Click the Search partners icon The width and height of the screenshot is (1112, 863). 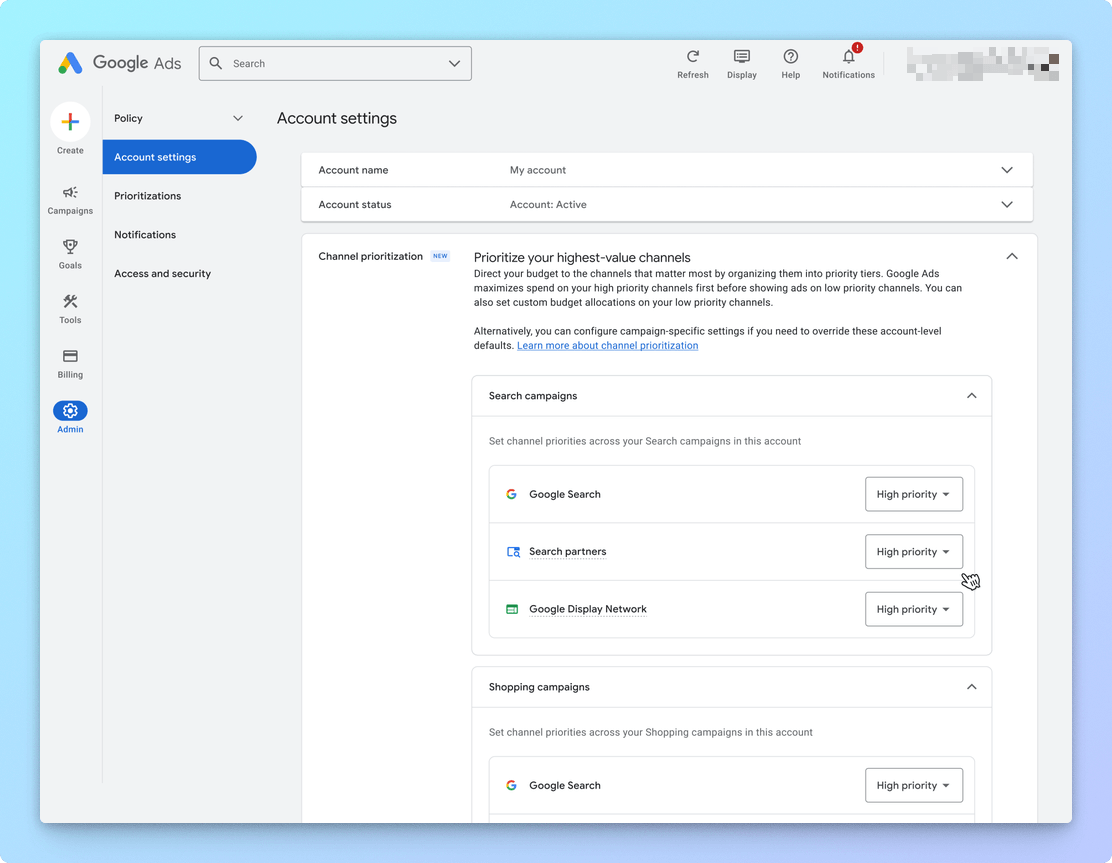point(513,552)
